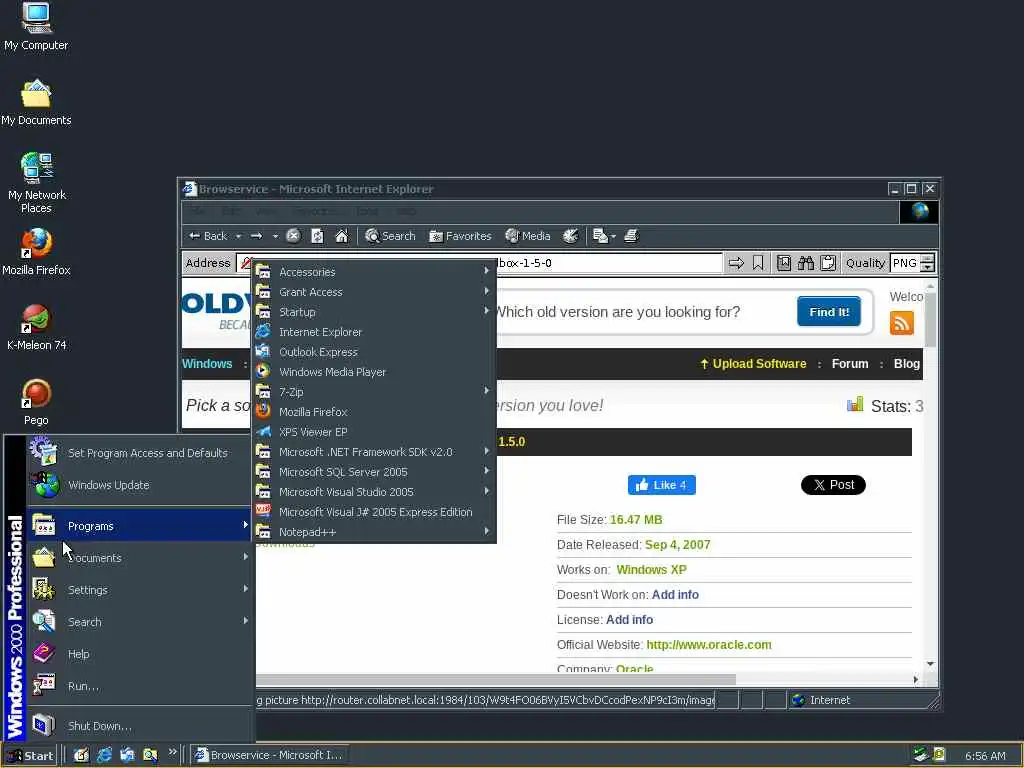
Task: Click the Stop button in IE toolbar
Action: point(293,236)
